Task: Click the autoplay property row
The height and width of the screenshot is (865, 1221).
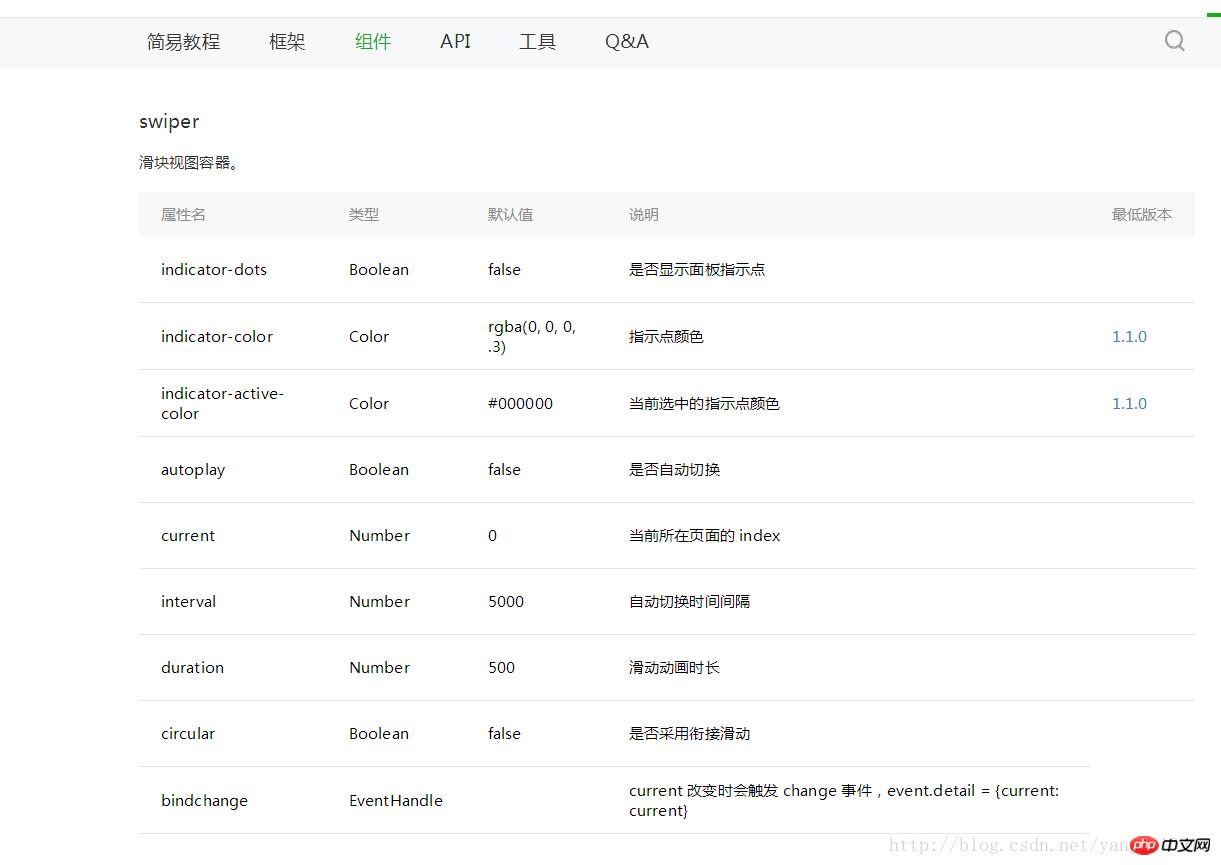Action: [193, 470]
